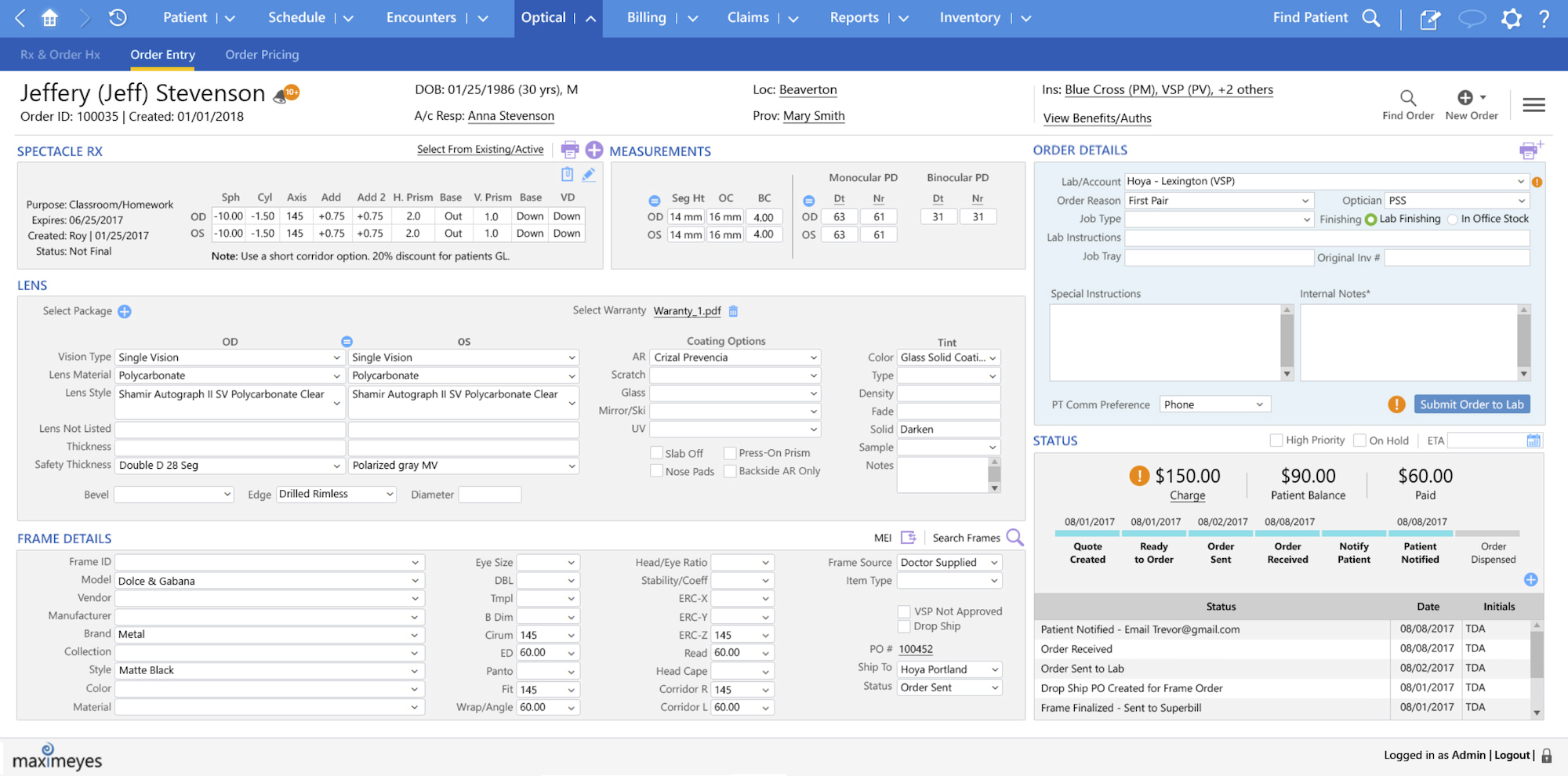
Task: Toggle the On Hold checkbox
Action: 1360,441
